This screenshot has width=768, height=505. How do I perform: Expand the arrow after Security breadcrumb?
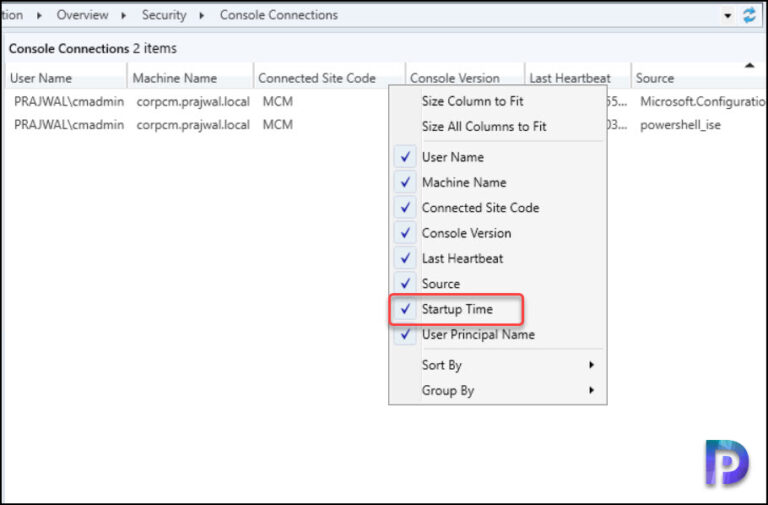click(201, 16)
